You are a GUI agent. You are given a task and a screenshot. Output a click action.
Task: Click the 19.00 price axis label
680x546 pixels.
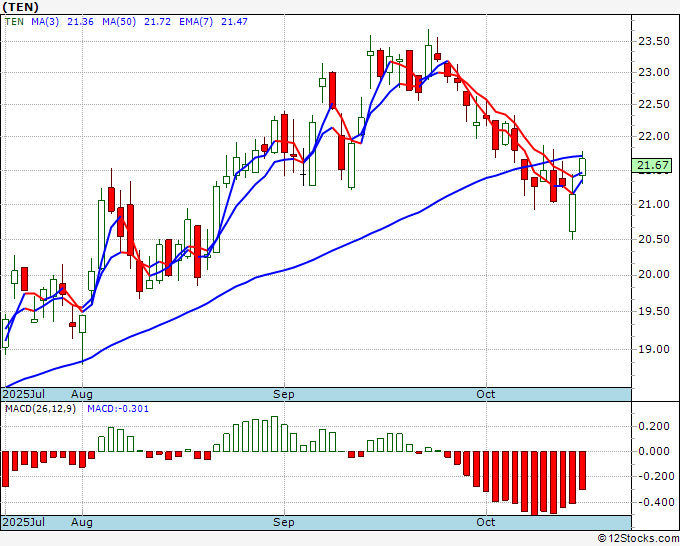click(x=654, y=350)
